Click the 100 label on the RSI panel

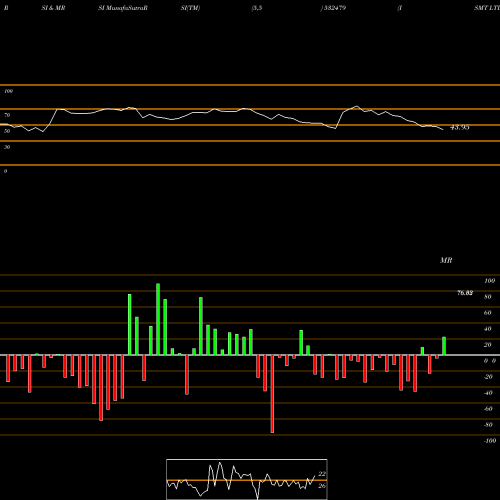(8, 91)
